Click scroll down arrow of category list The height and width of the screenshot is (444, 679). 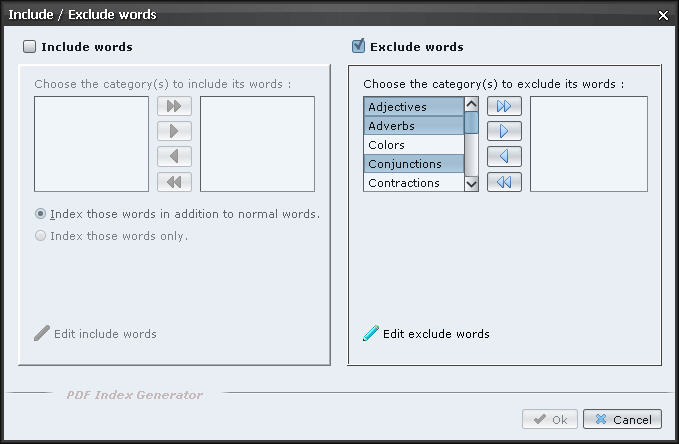471,184
